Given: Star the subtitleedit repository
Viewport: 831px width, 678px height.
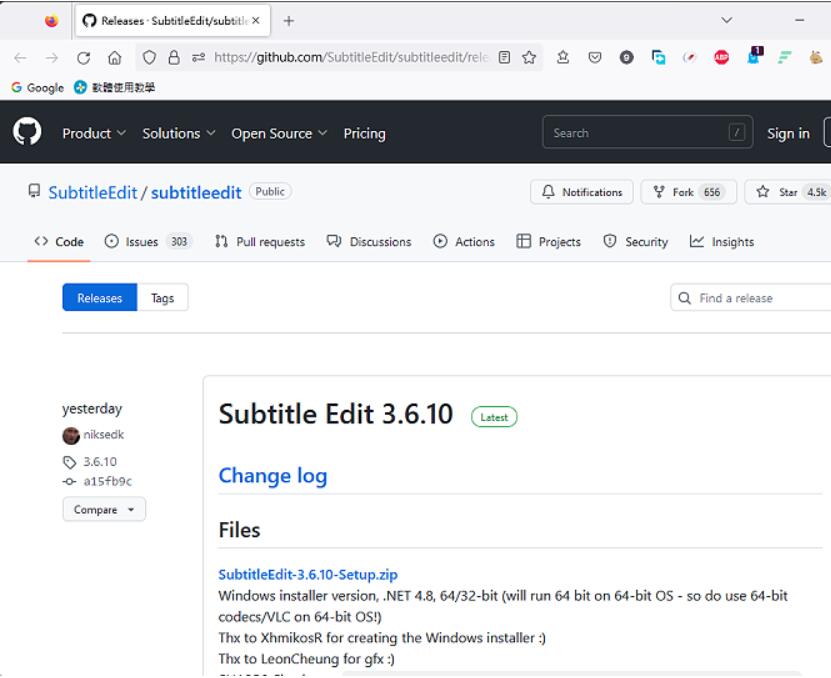Looking at the screenshot, I should [790, 192].
